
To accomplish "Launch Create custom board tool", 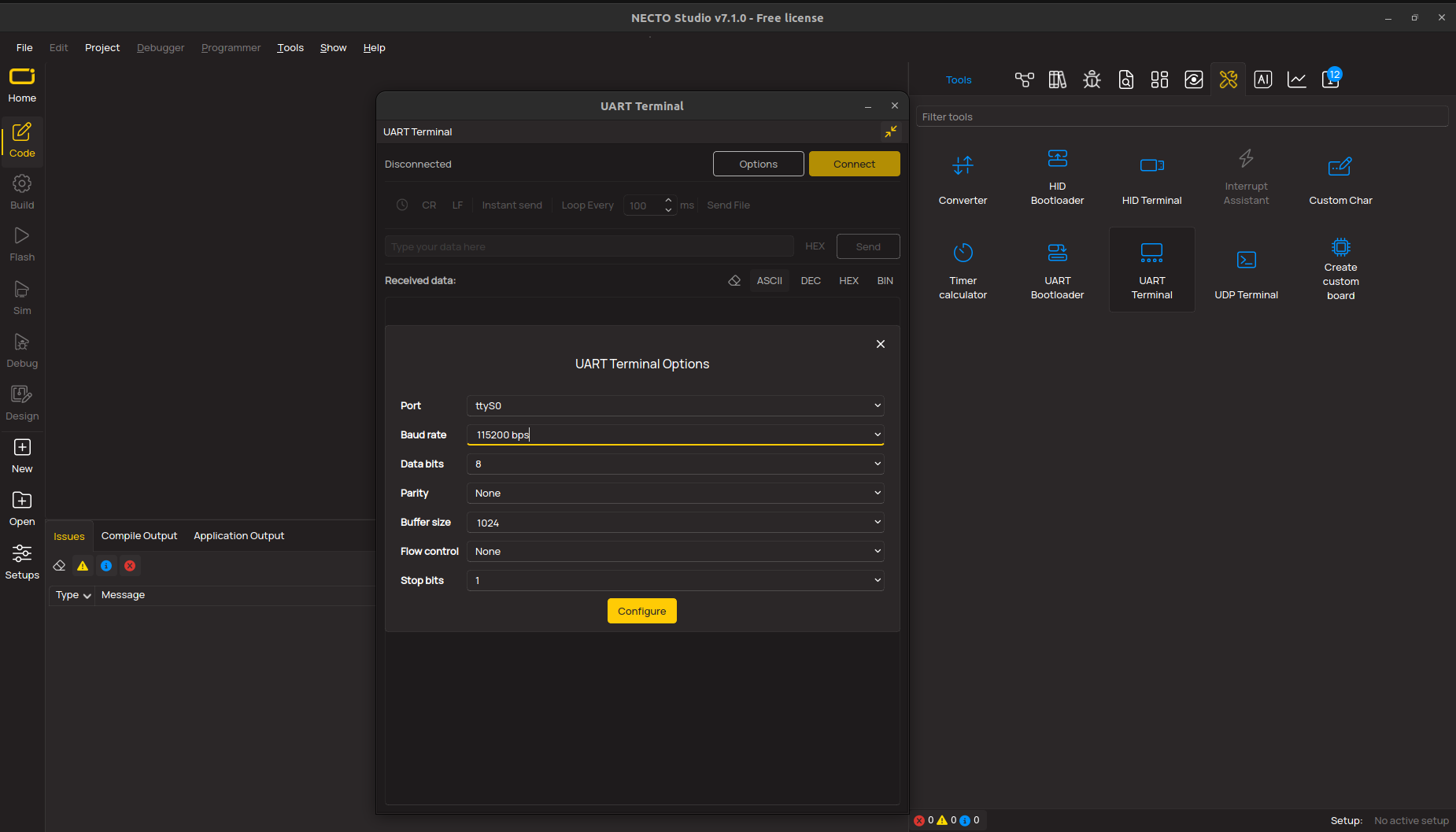I will [x=1340, y=269].
